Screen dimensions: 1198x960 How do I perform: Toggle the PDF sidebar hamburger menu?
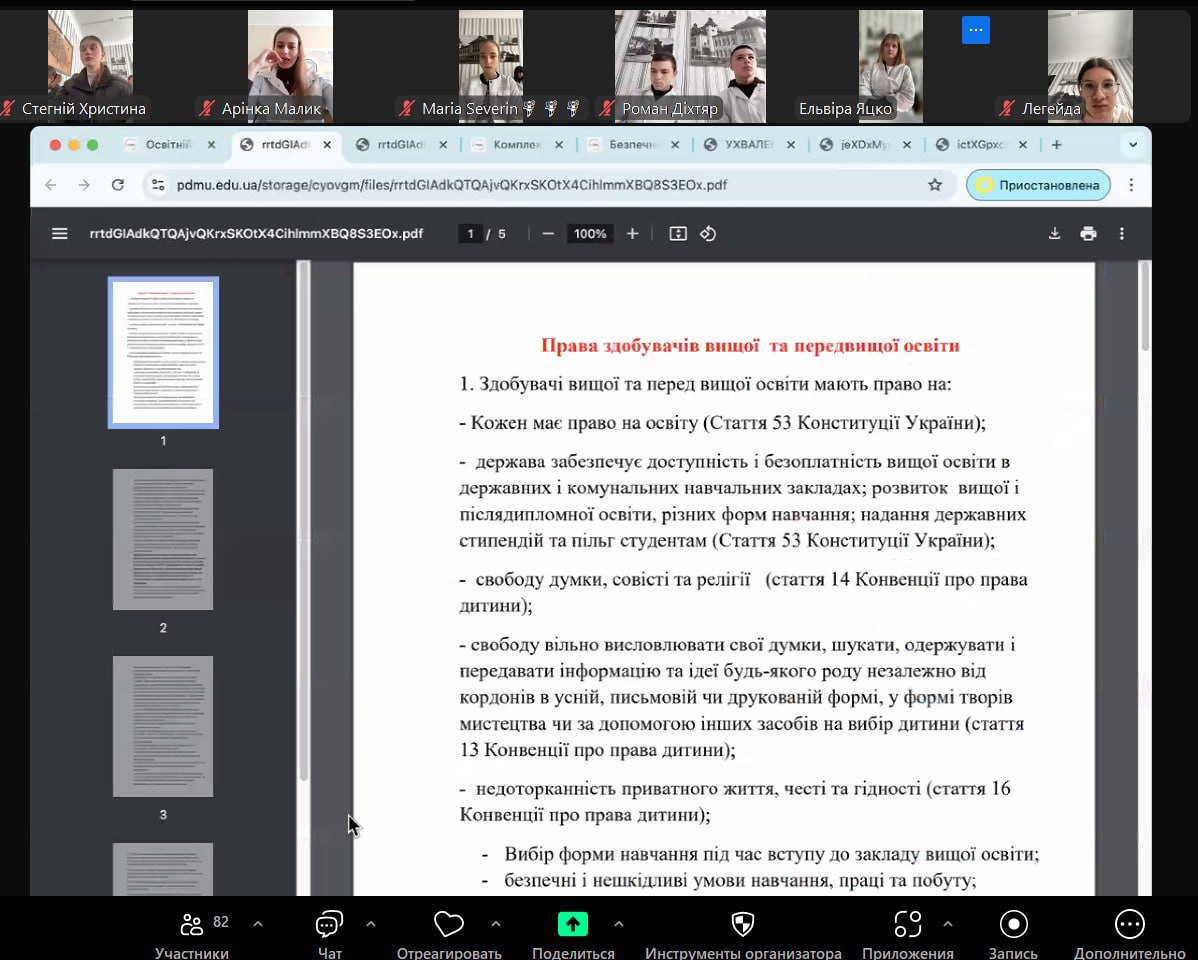tap(60, 234)
